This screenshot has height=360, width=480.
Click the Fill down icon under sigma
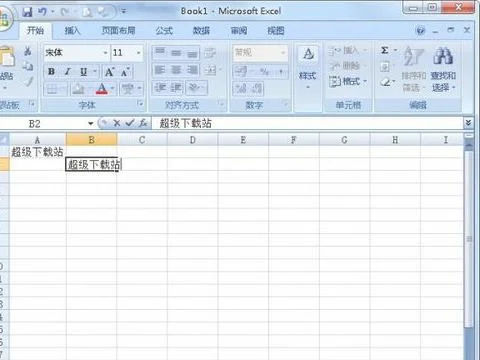(x=385, y=67)
